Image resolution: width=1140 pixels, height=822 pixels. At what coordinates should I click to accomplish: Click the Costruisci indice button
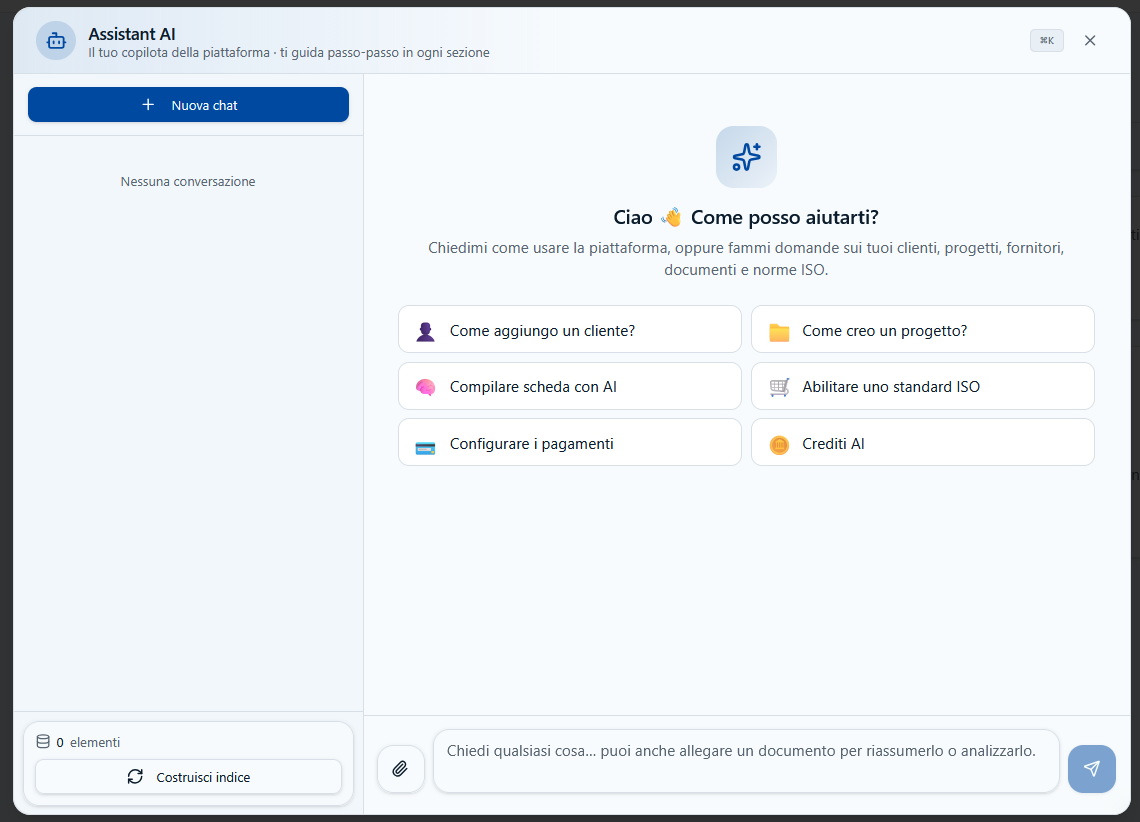pos(188,777)
